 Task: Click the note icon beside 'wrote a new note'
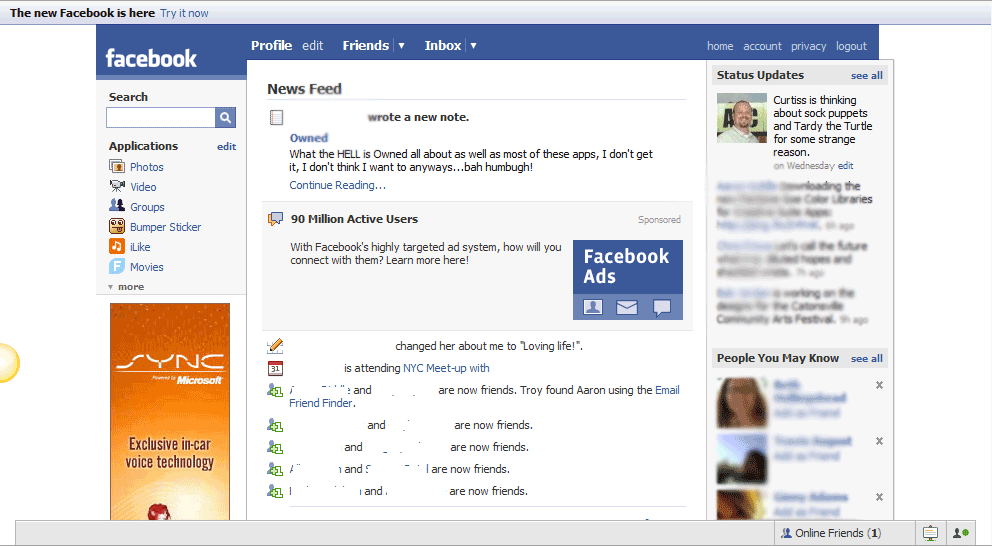(x=276, y=117)
